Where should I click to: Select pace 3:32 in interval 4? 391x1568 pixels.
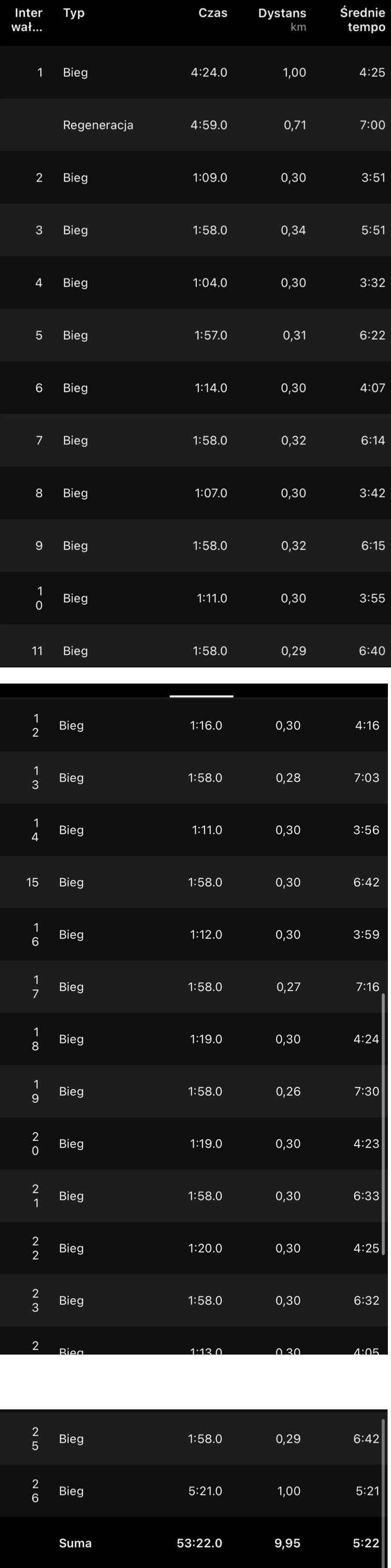pos(372,282)
